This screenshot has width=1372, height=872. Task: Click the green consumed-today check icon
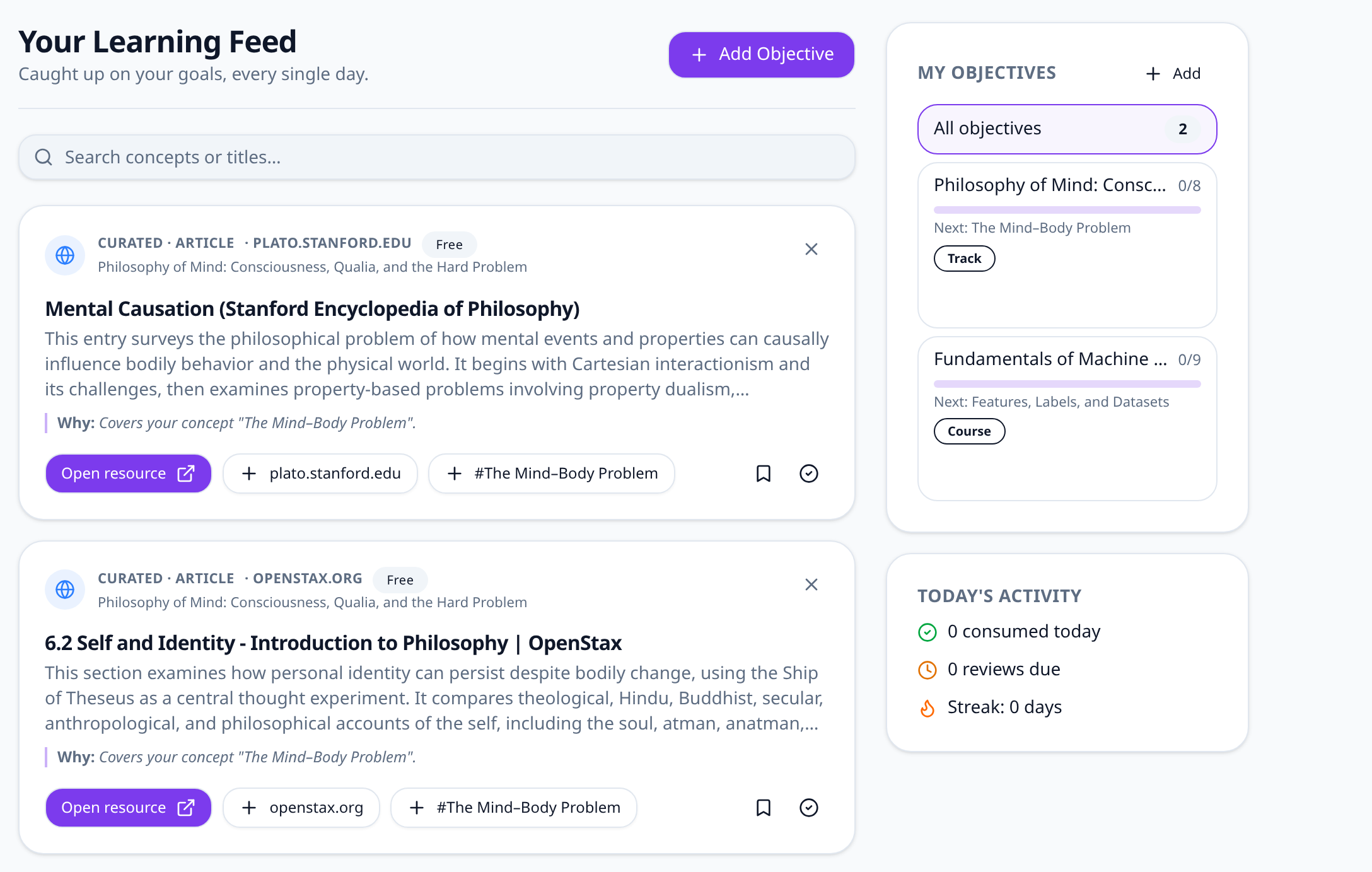click(927, 632)
